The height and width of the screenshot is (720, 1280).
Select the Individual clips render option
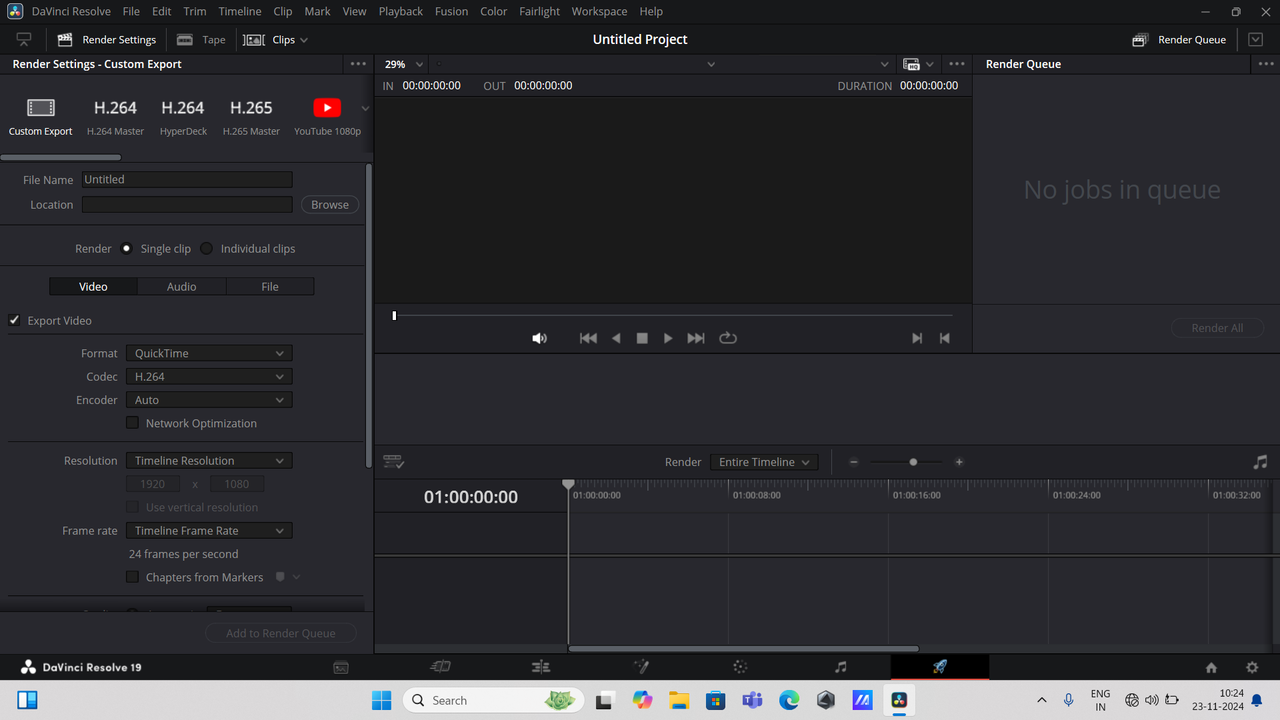point(206,248)
